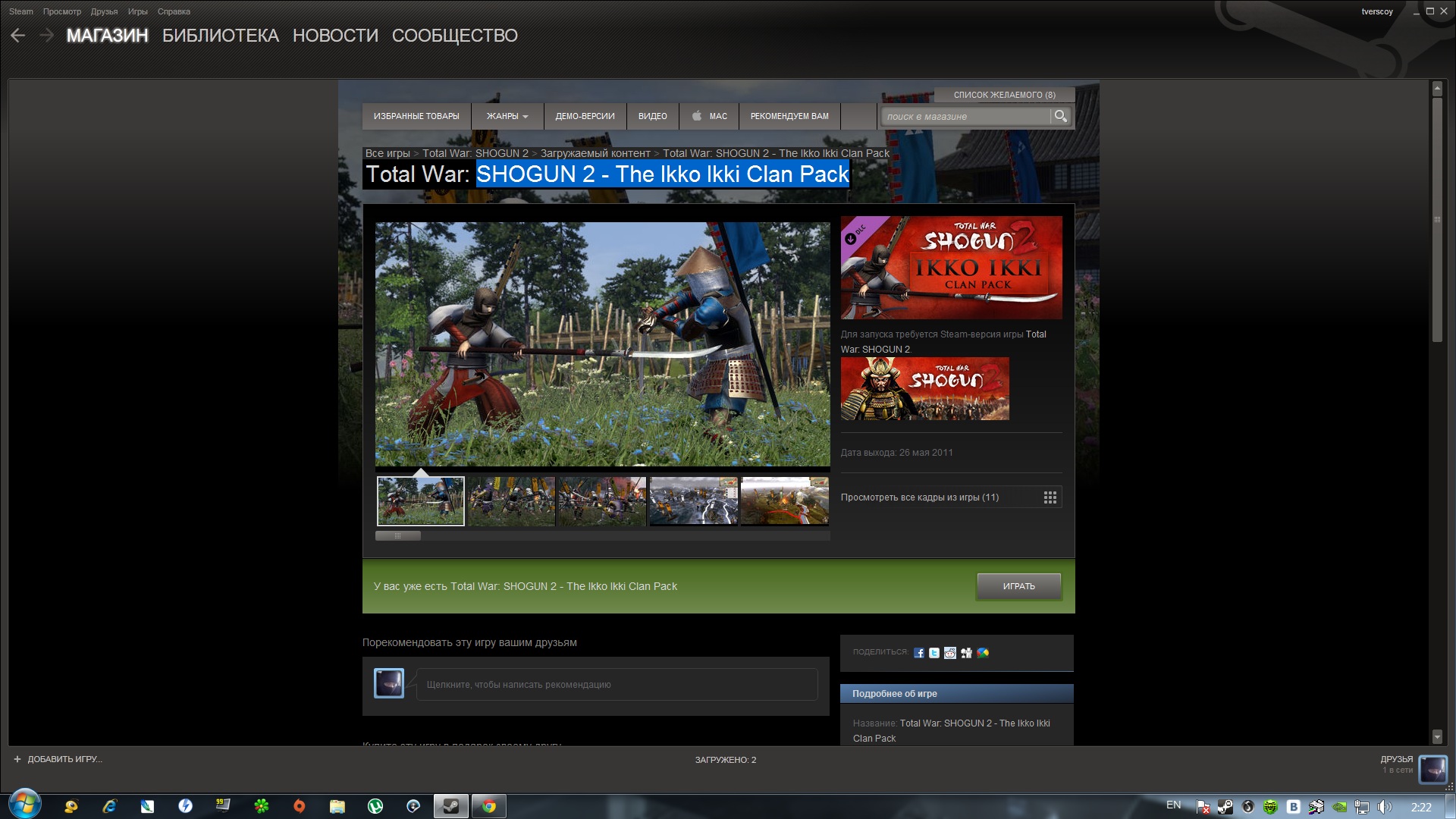Open the Action Center flag icon
The image size is (1456, 819).
pos(1203,807)
